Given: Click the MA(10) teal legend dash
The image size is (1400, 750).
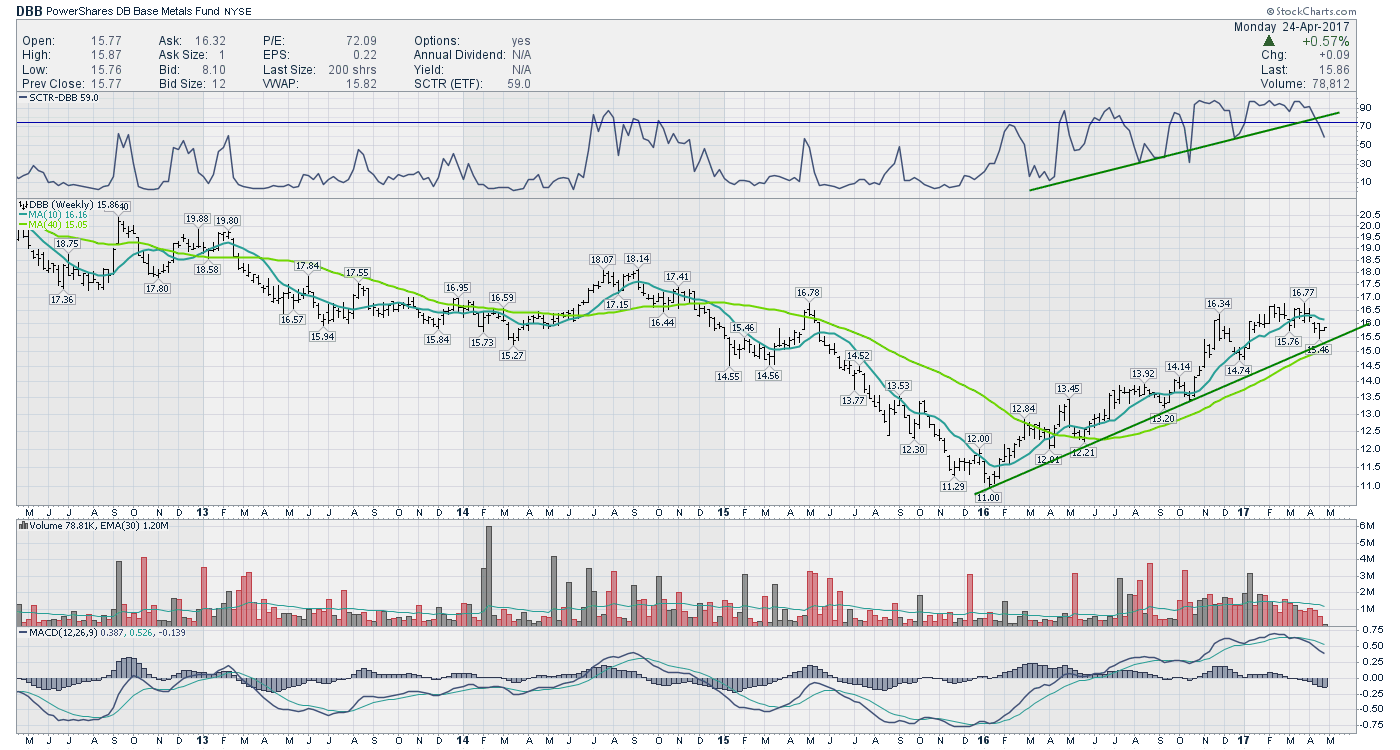Looking at the screenshot, I should click(x=23, y=215).
